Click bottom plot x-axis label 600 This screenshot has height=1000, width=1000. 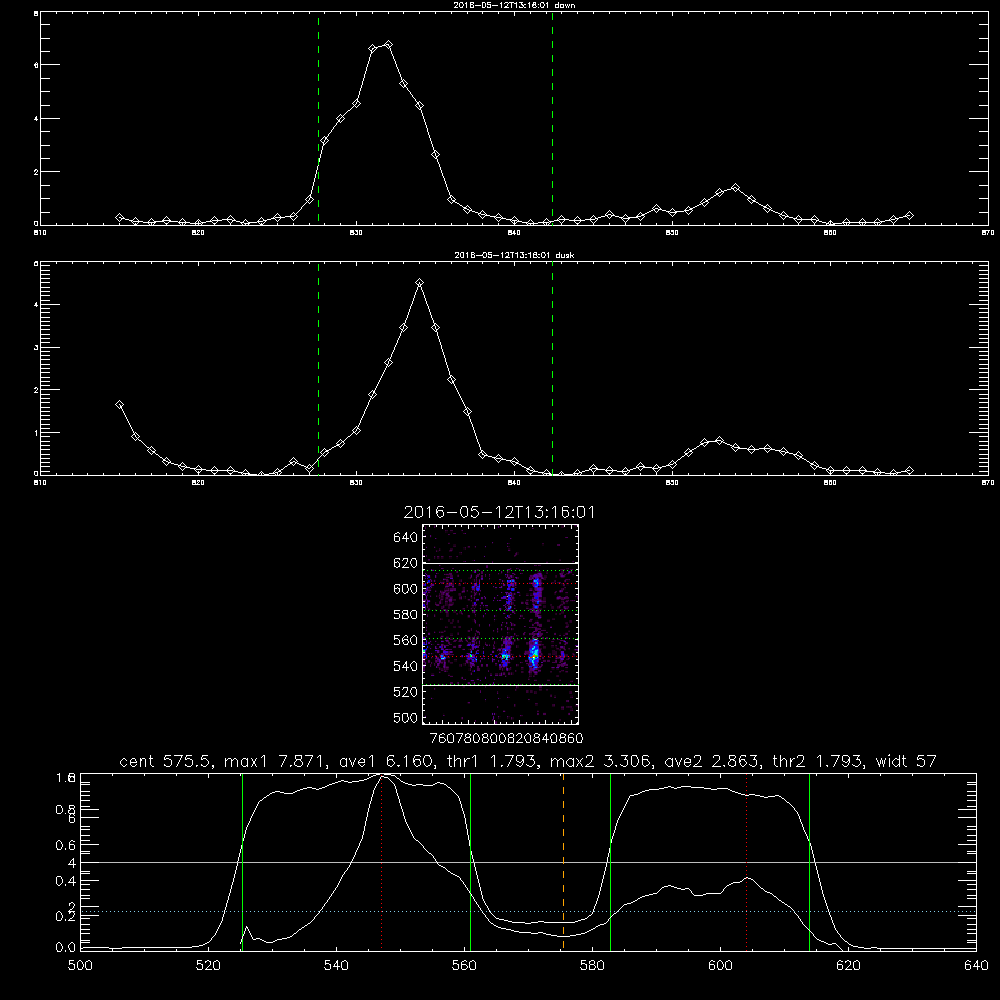point(720,966)
